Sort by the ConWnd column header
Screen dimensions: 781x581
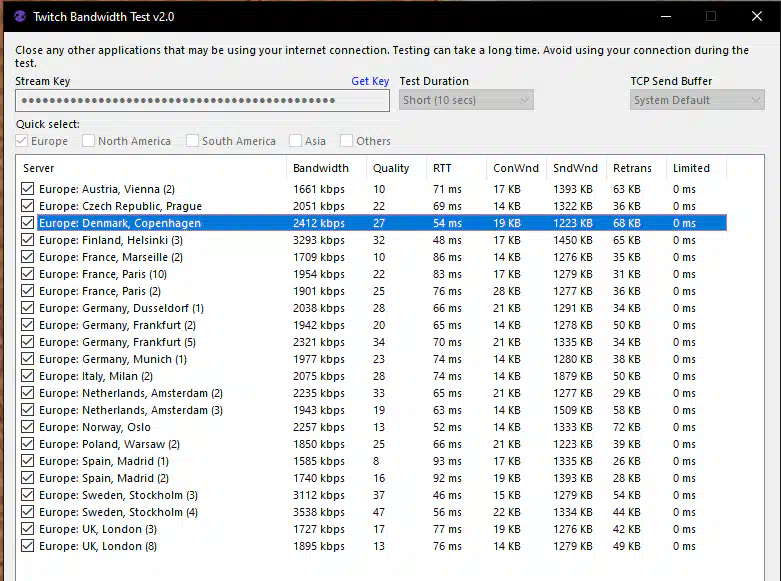(516, 168)
